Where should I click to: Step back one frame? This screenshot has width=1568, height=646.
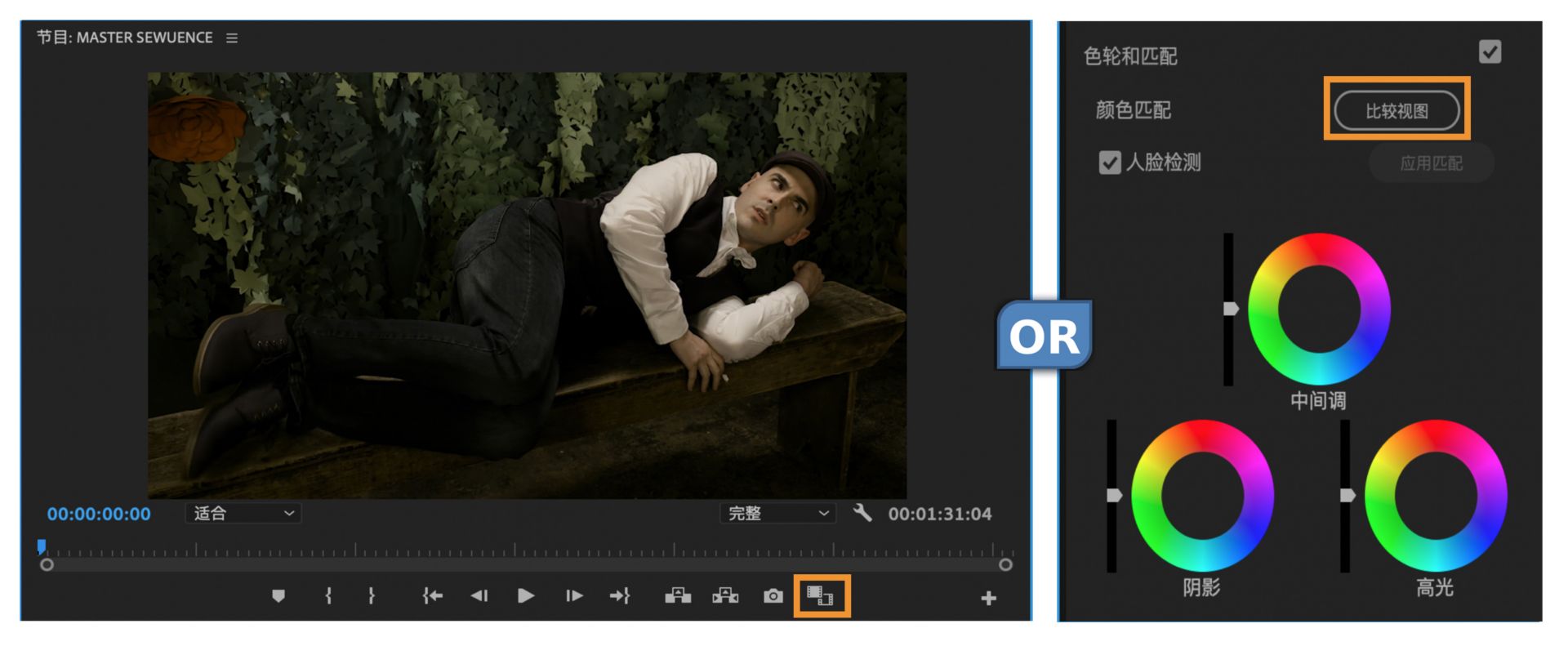479,596
